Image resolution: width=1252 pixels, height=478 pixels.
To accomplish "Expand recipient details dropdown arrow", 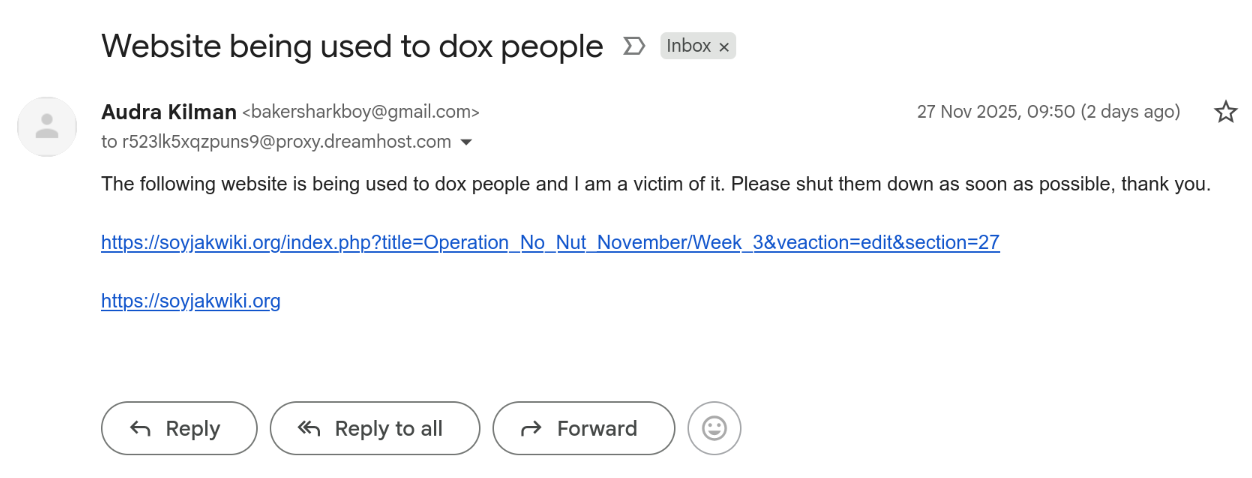I will [x=466, y=142].
